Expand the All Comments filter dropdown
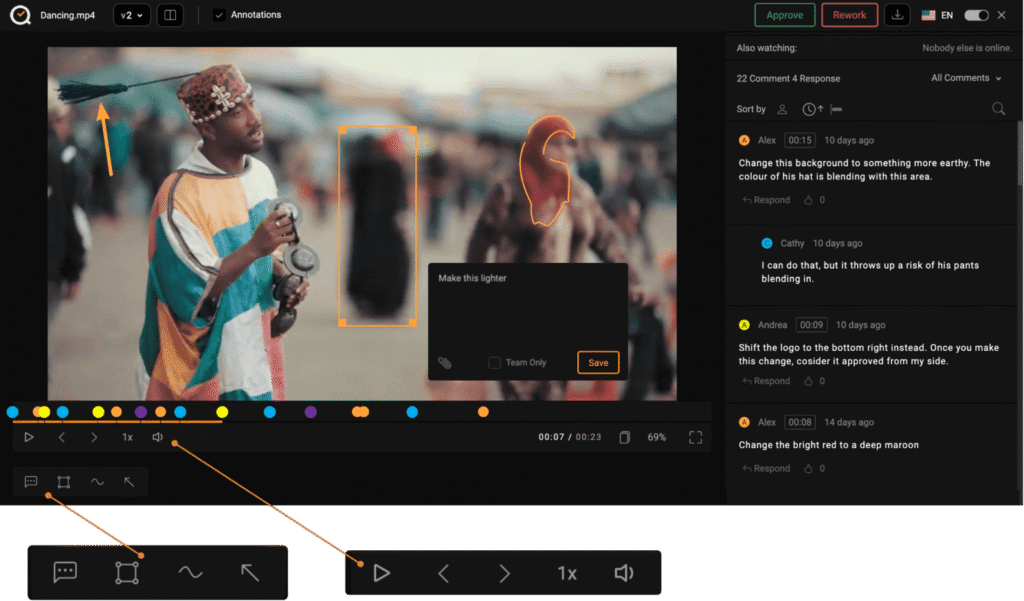This screenshot has height=601, width=1024. click(966, 78)
